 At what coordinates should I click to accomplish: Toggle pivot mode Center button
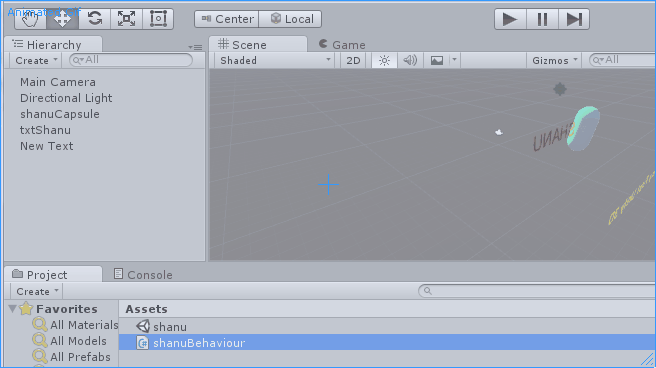pyautogui.click(x=227, y=19)
